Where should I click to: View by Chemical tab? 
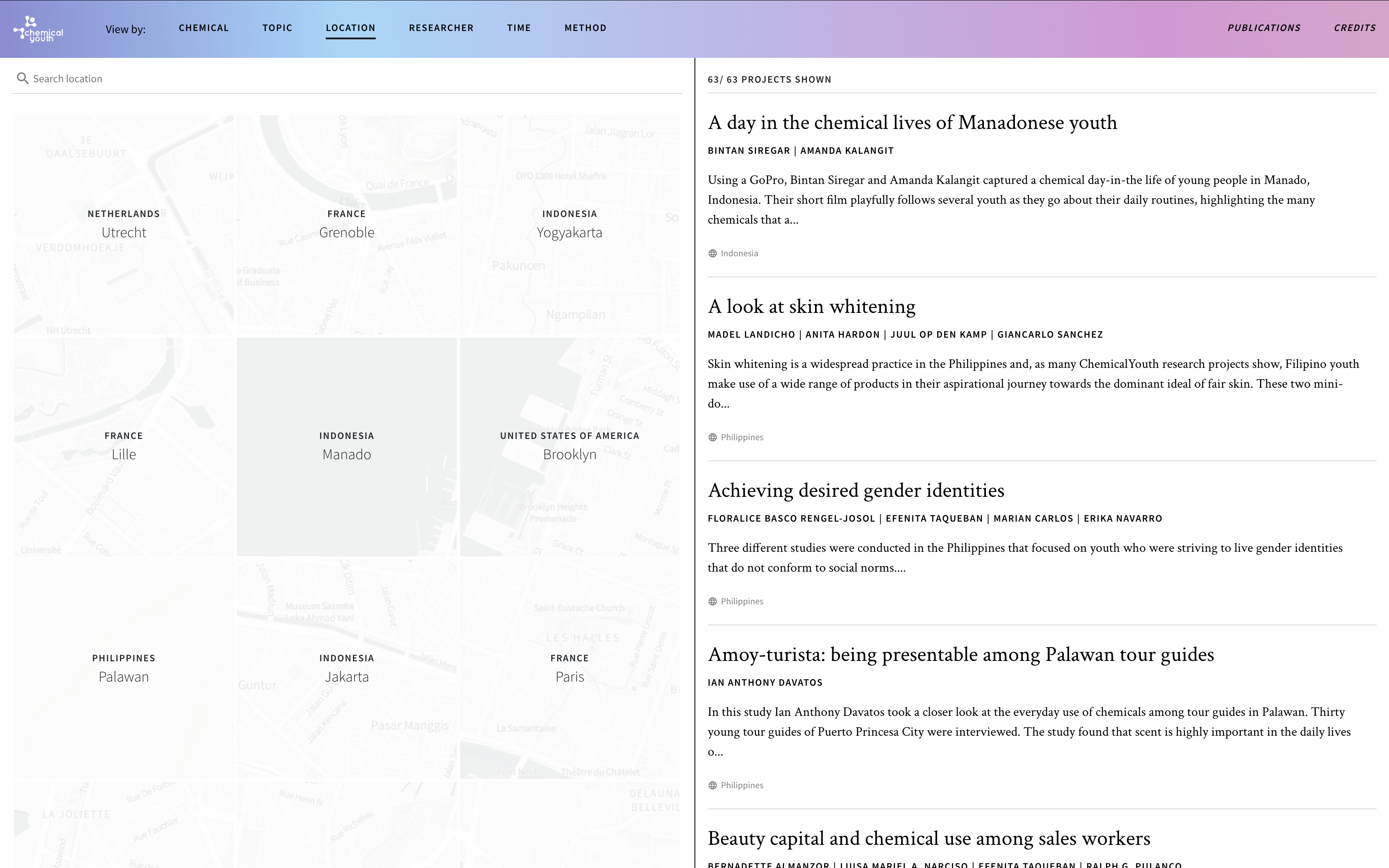[x=204, y=28]
